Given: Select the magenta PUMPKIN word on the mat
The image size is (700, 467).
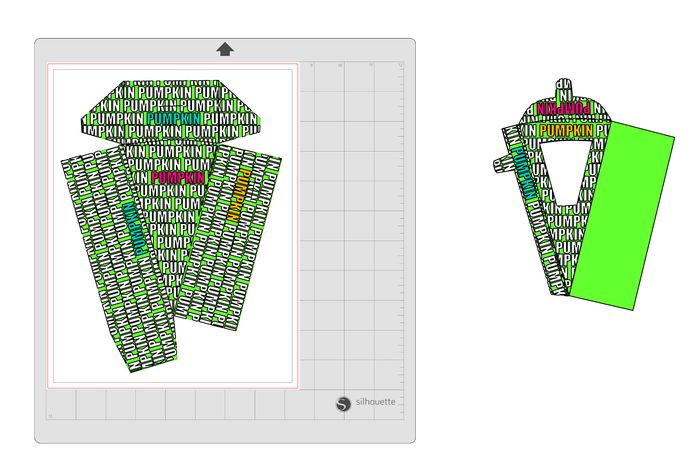Looking at the screenshot, I should coord(177,178).
